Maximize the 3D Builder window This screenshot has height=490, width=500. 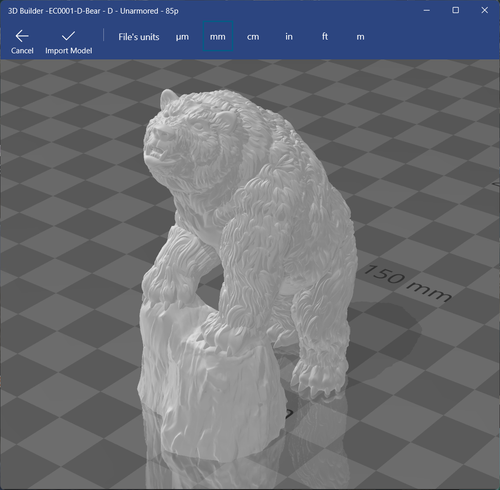pyautogui.click(x=456, y=10)
